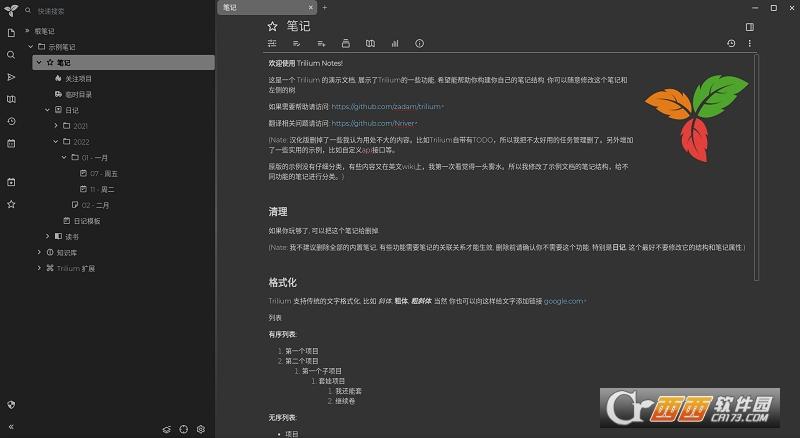This screenshot has height=438, width=800.
Task: Expand the 2021 folder in tree
Action: pyautogui.click(x=56, y=126)
